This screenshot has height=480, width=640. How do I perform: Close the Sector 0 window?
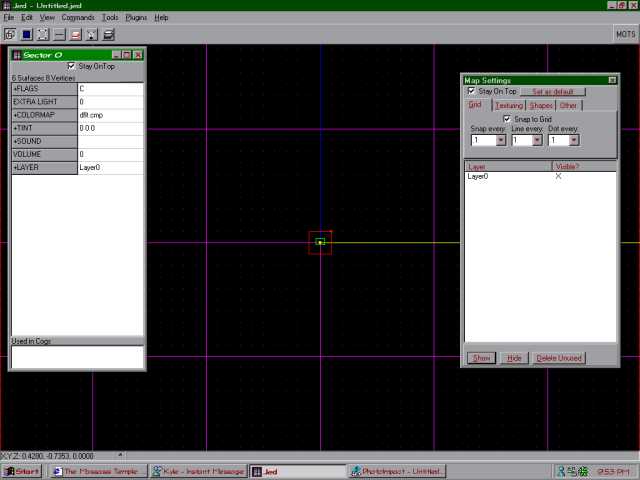point(138,55)
